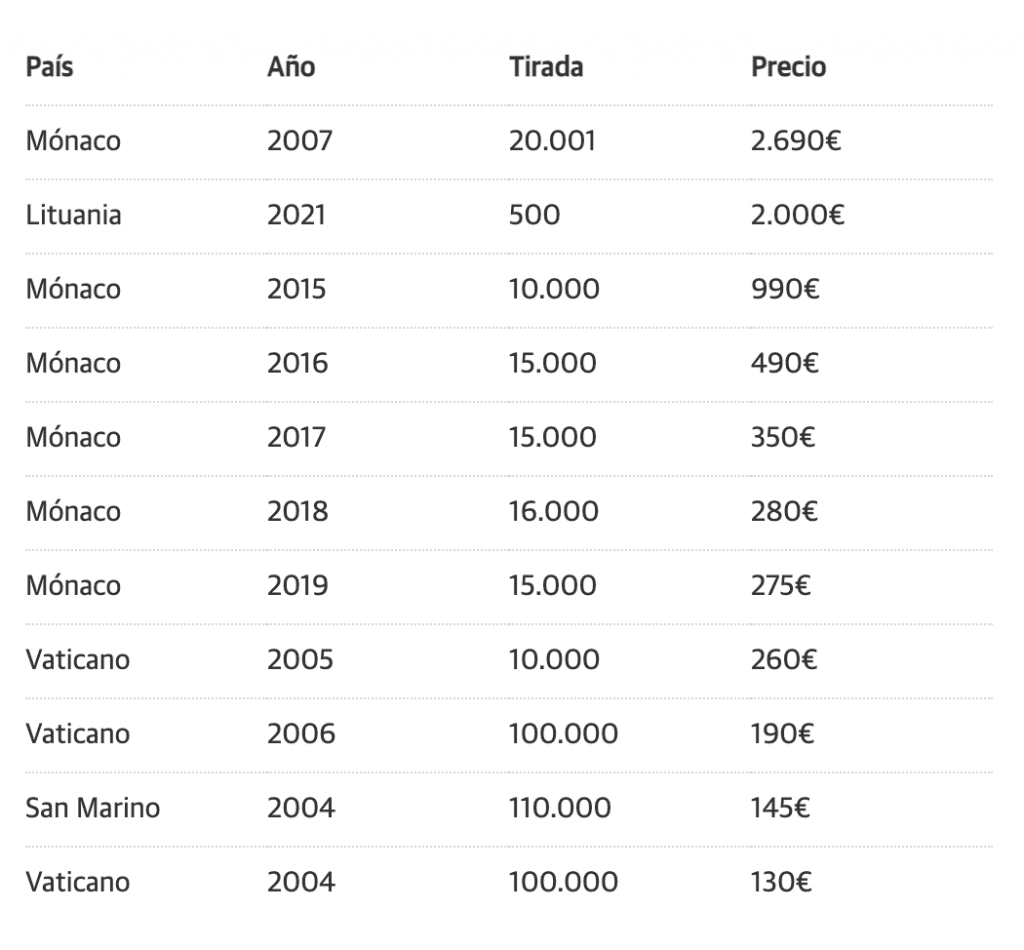Click the 500 tirada value
Screen dimensions: 1024x950
(534, 215)
